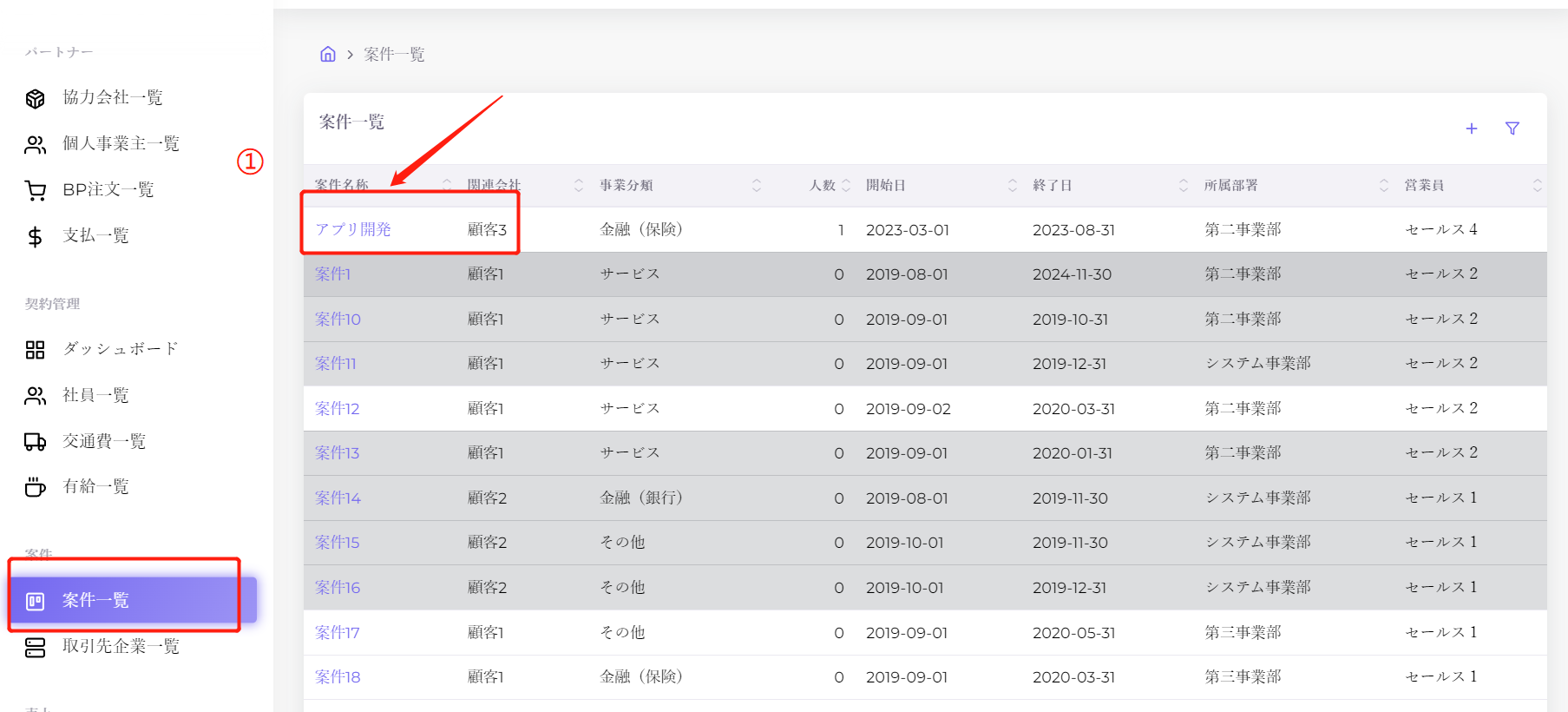Click the dollar icon for 支払一覧
Image resolution: width=1568 pixels, height=712 pixels.
[35, 236]
